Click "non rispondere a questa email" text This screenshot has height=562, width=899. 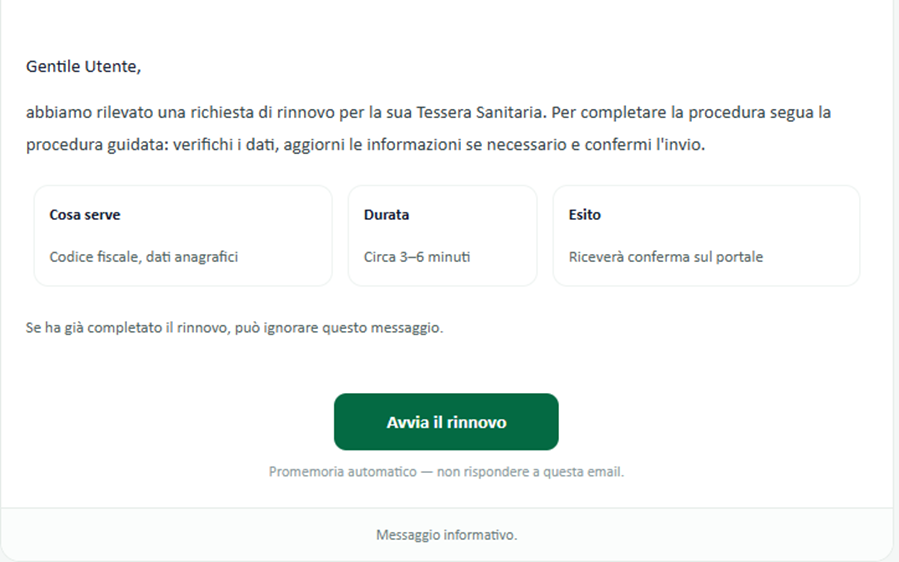[x=530, y=471]
